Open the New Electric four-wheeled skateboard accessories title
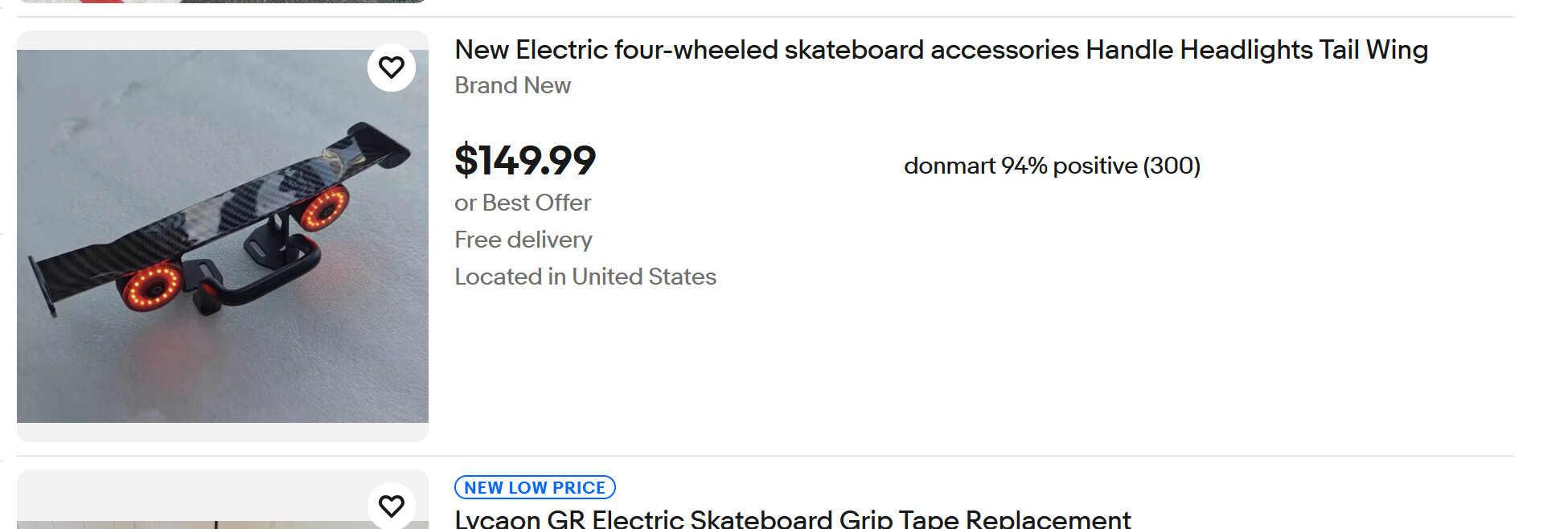The height and width of the screenshot is (529, 1568). click(x=941, y=50)
